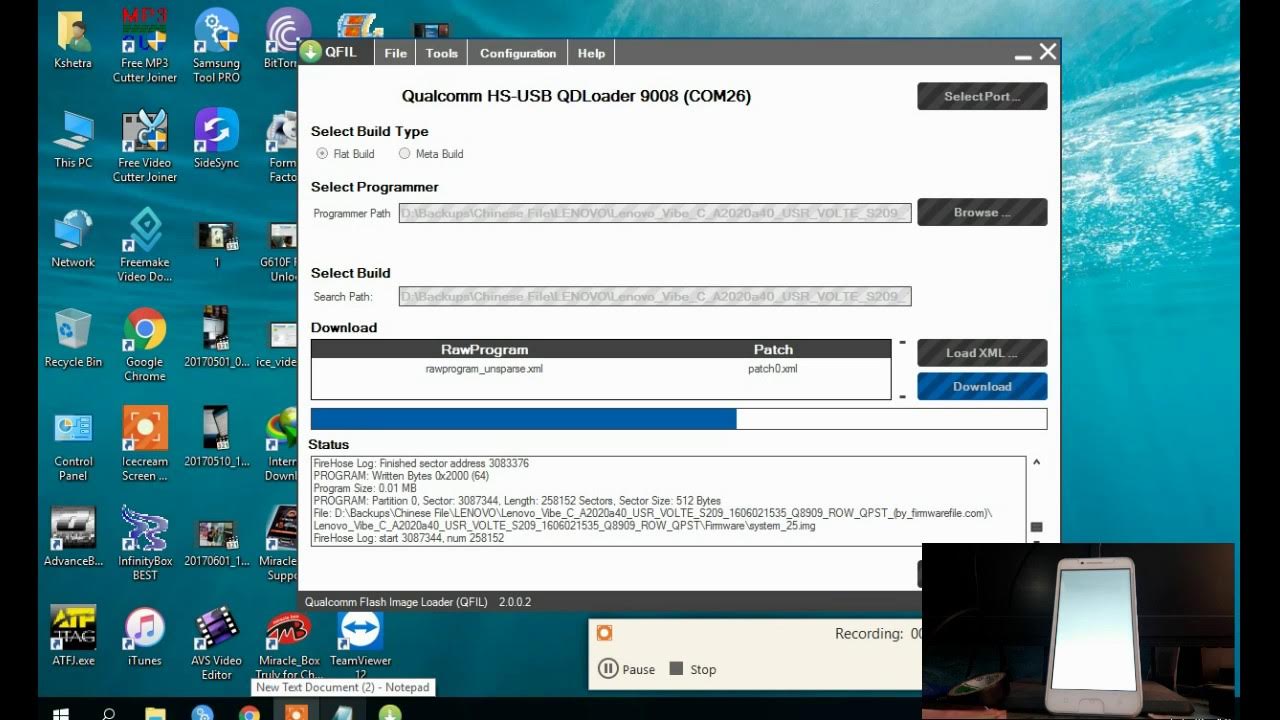The height and width of the screenshot is (720, 1280).
Task: Click the minus button above Load XML
Action: [902, 343]
